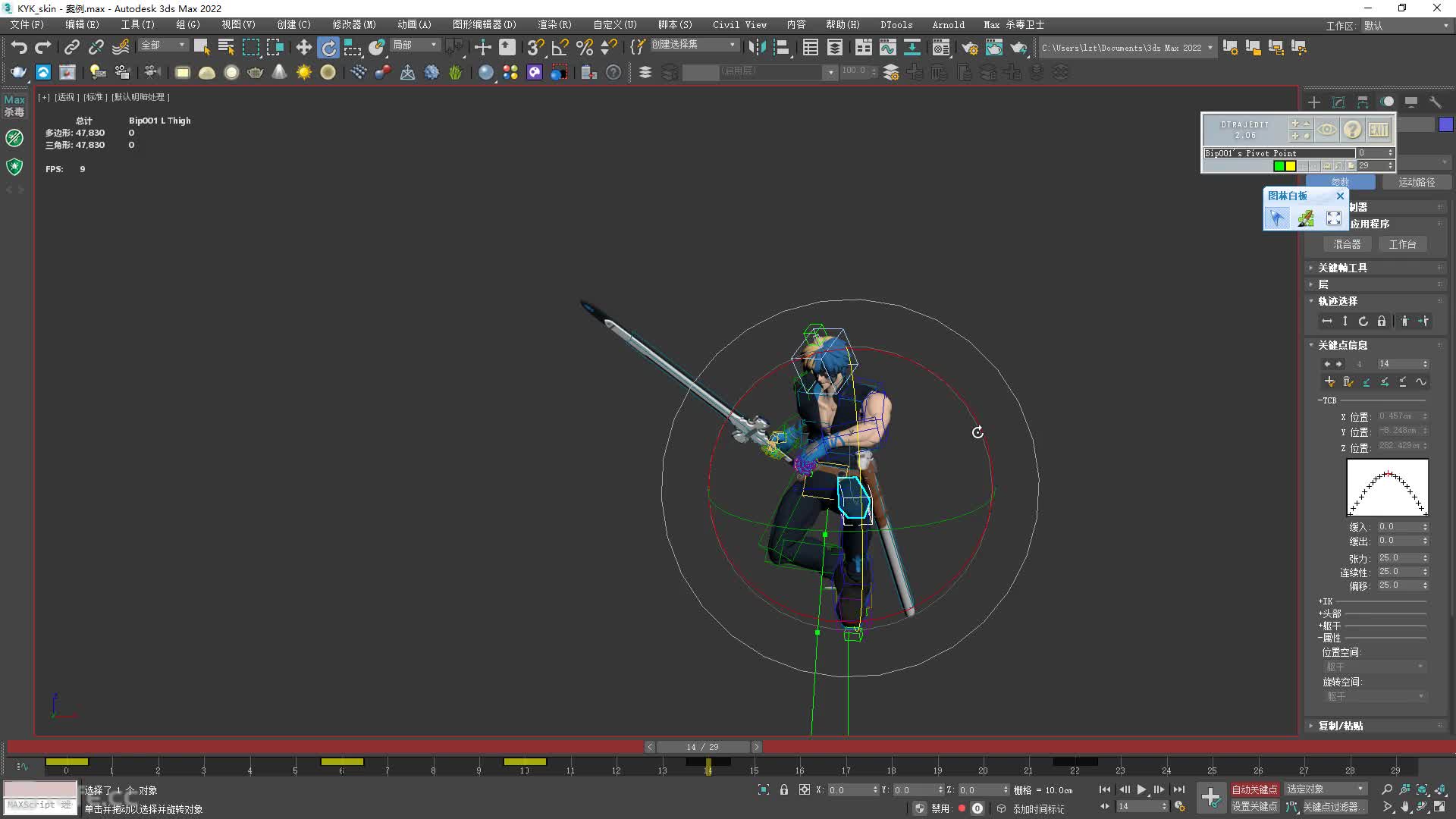Click the Mirror tool icon

pos(757,47)
